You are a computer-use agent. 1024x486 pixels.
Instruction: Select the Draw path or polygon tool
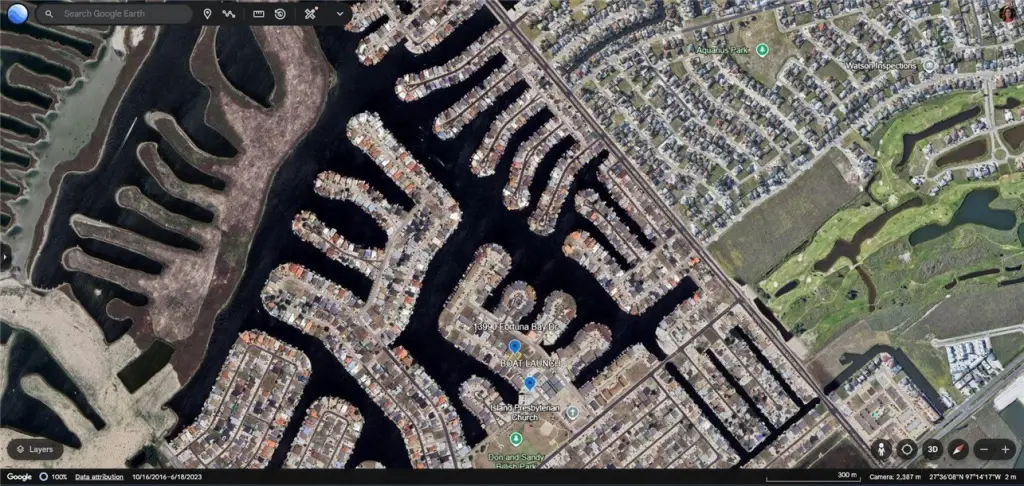click(229, 14)
